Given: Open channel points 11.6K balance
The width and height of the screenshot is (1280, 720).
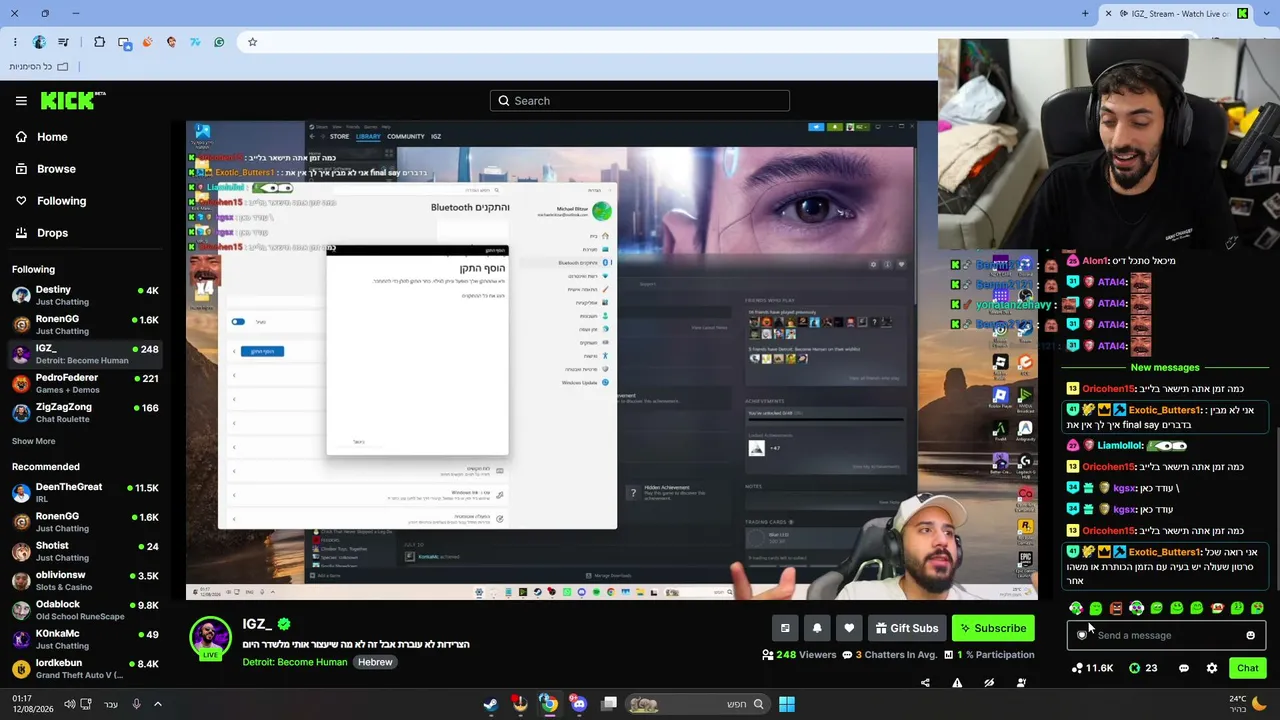Looking at the screenshot, I should (x=1092, y=668).
